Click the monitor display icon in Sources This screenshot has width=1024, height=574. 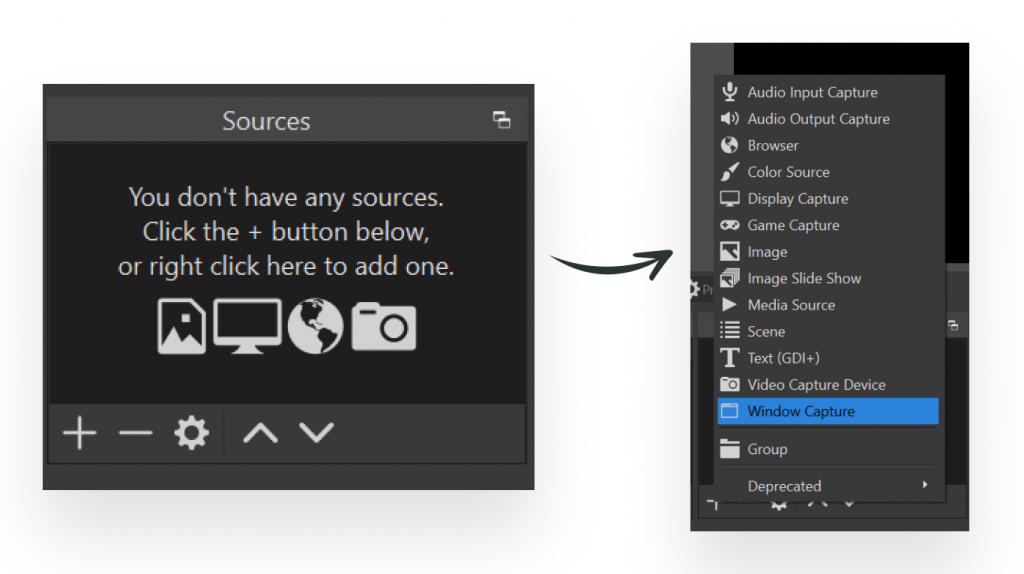coord(248,326)
